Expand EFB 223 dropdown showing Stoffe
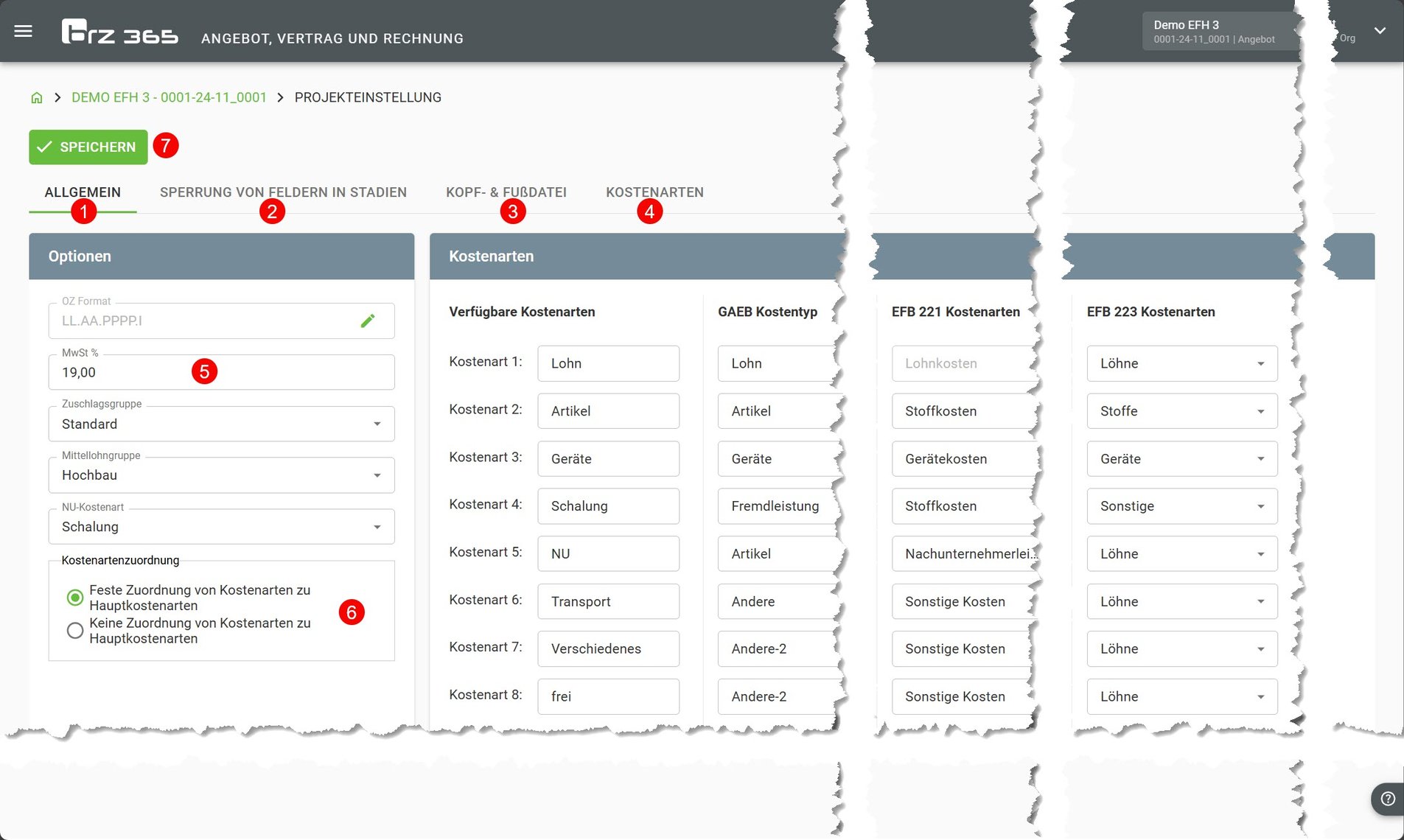 1181,411
